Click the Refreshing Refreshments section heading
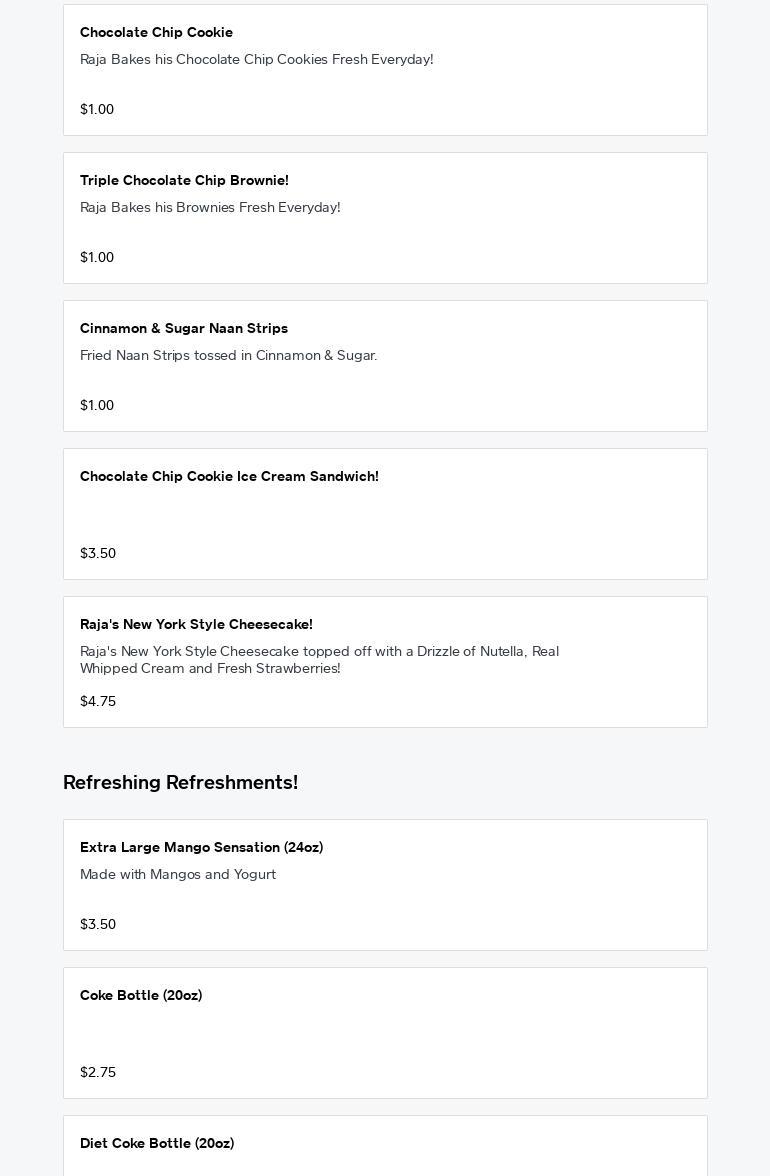 (180, 783)
